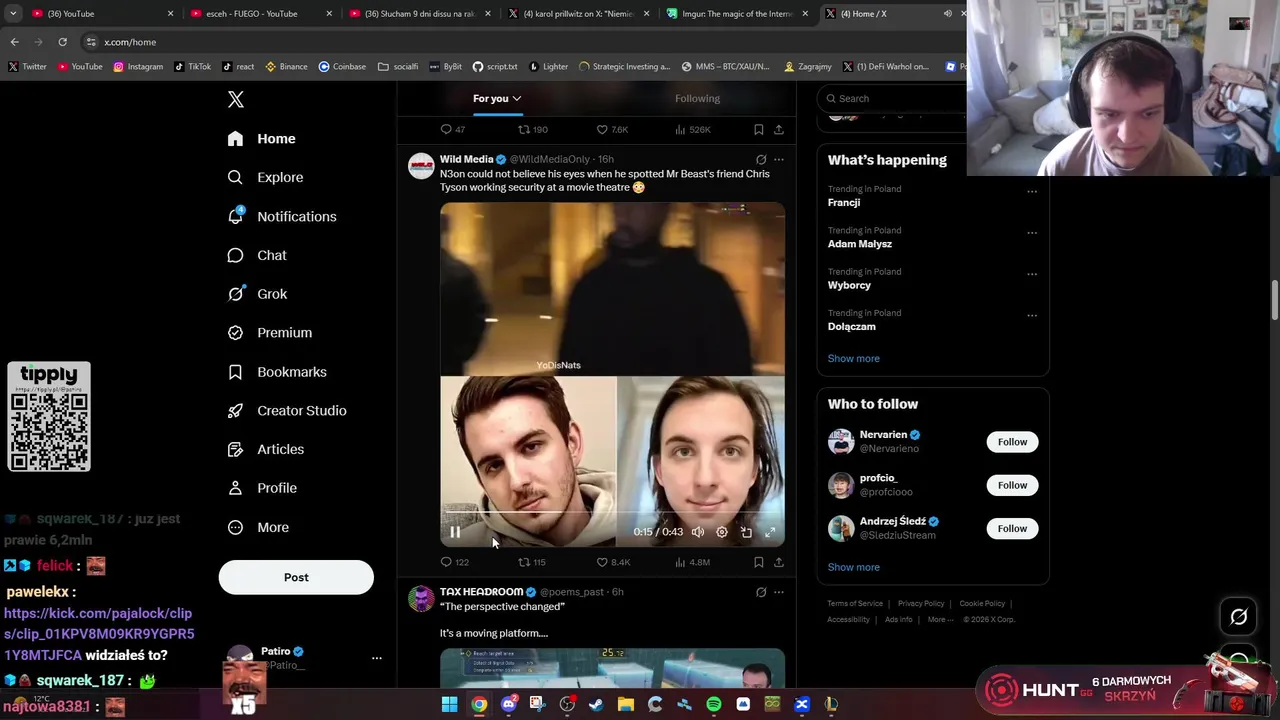Image resolution: width=1280 pixels, height=720 pixels.
Task: Open the Home page in sidebar
Action: [262, 139]
